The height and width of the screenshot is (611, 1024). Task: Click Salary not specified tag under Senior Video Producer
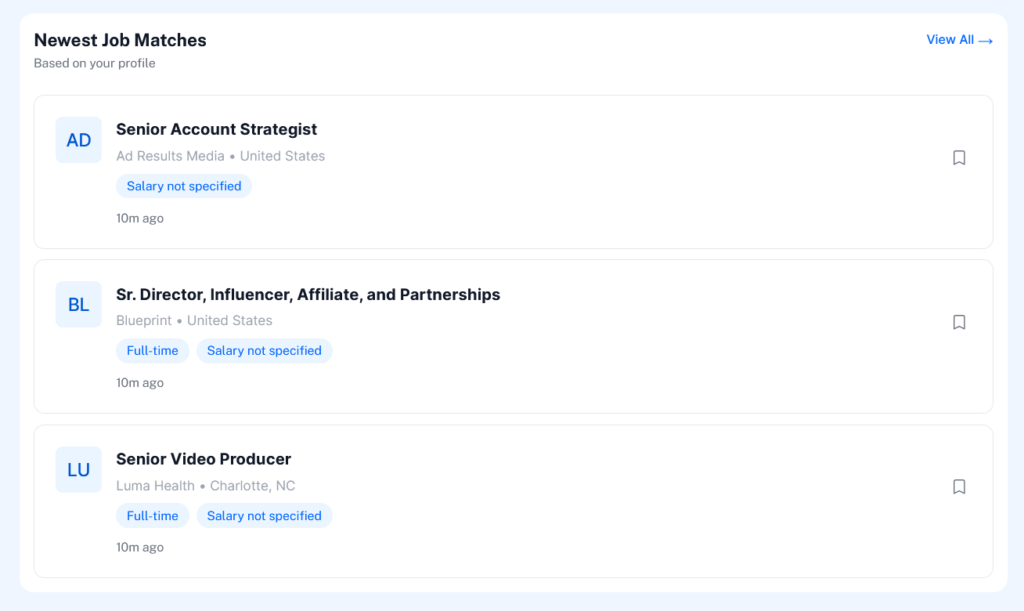[264, 515]
